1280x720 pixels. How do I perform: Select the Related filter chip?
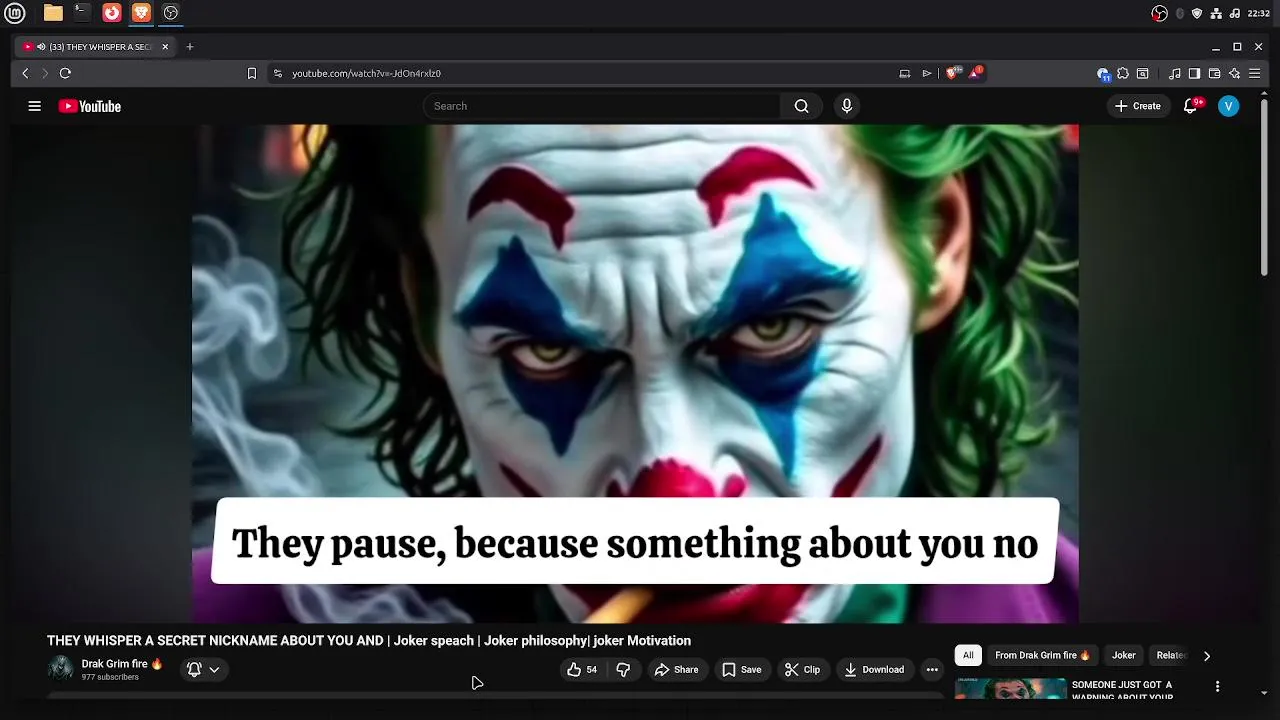pos(1171,656)
